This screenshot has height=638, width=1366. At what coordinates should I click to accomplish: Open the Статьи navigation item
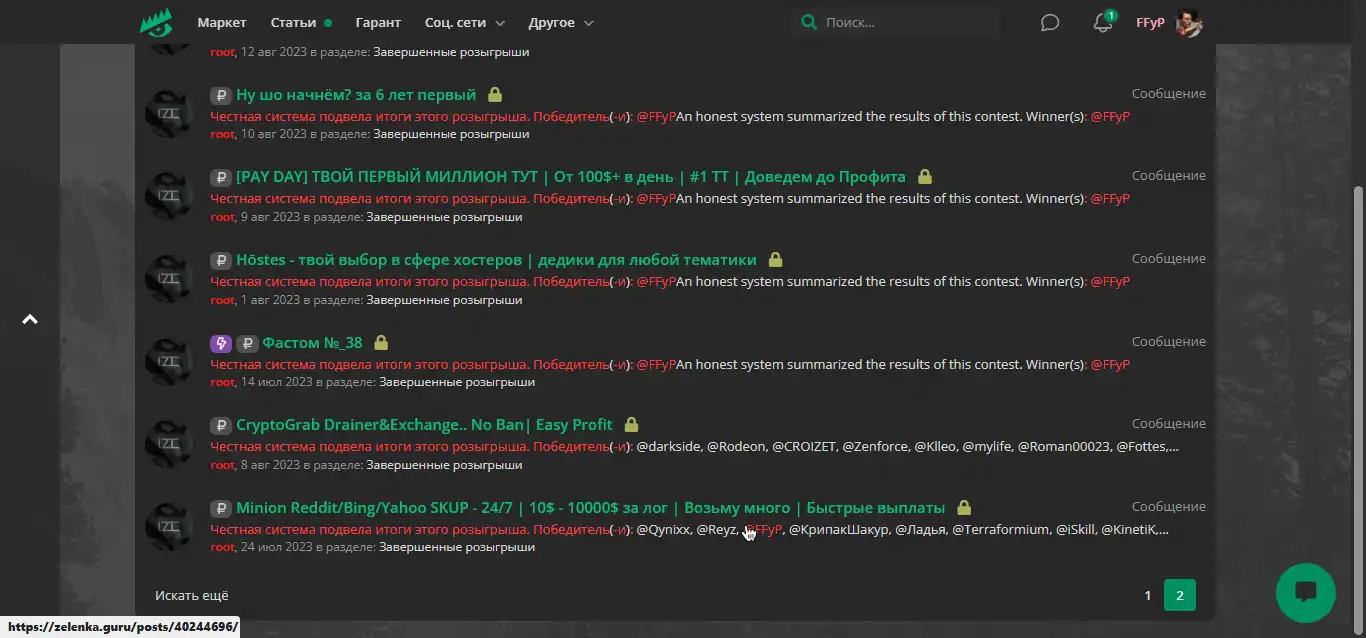(293, 22)
